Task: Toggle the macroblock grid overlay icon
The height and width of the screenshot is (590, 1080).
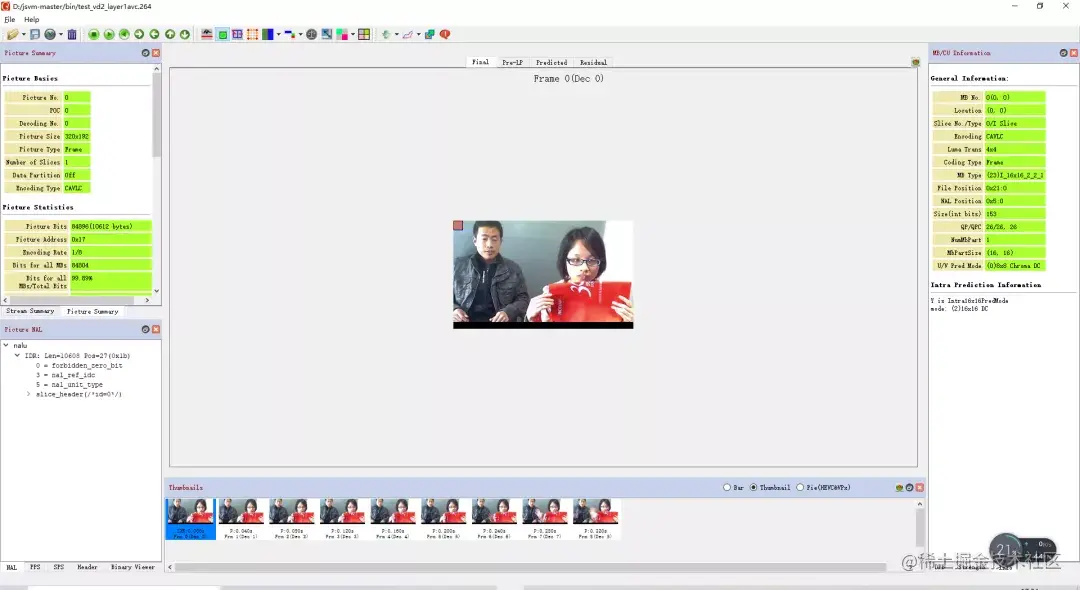Action: (251, 35)
